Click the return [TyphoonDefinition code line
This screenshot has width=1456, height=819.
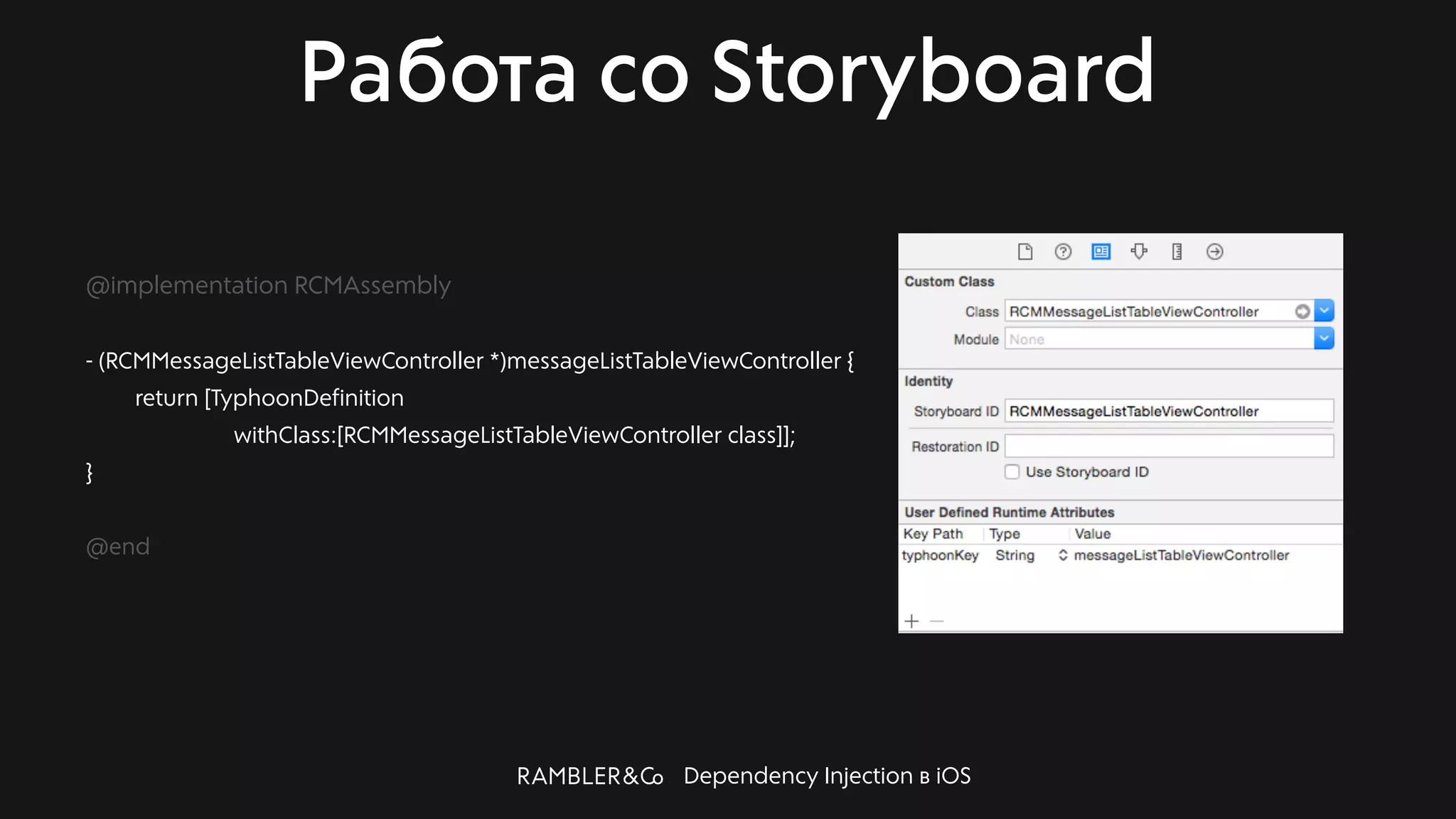point(269,398)
